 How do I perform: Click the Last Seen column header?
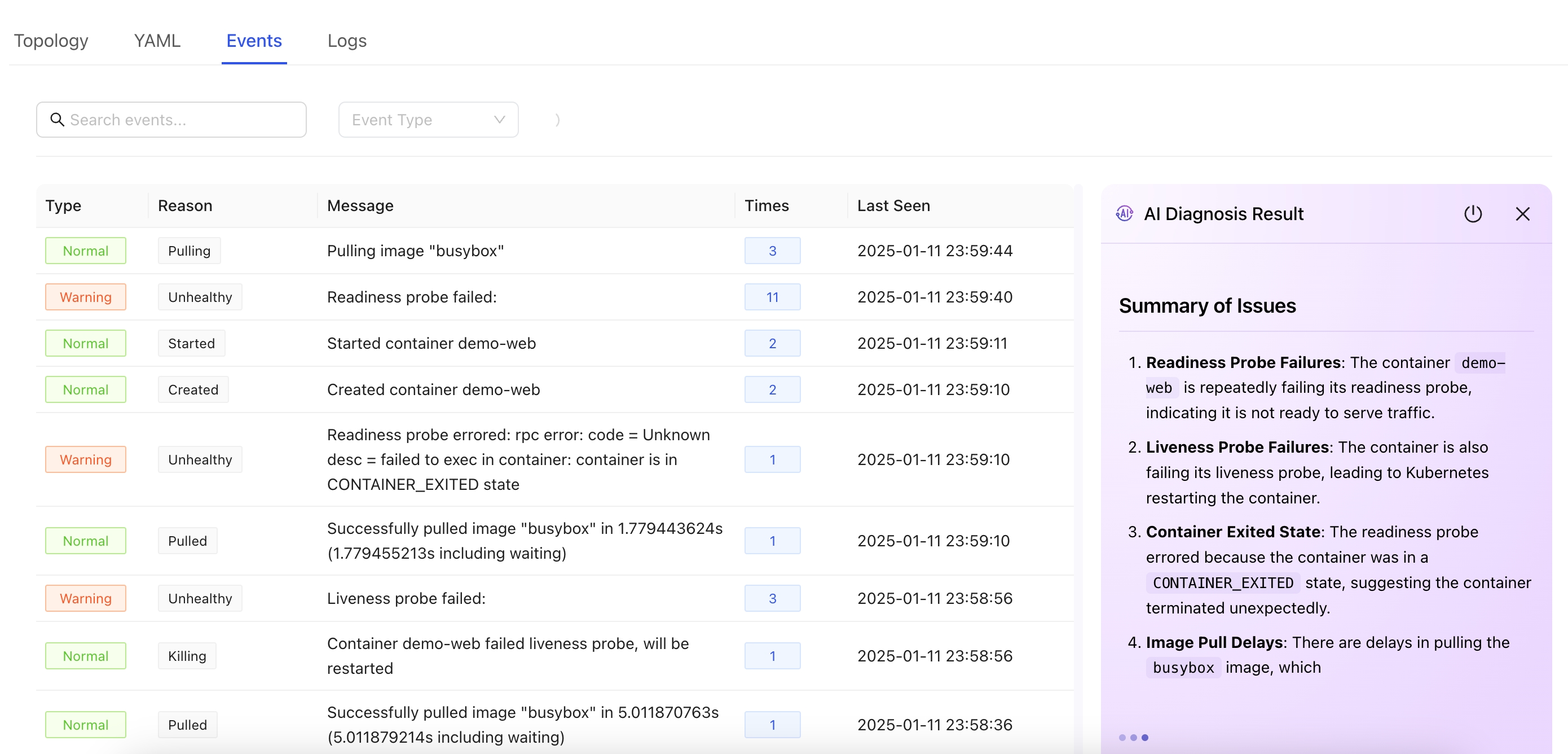point(893,205)
